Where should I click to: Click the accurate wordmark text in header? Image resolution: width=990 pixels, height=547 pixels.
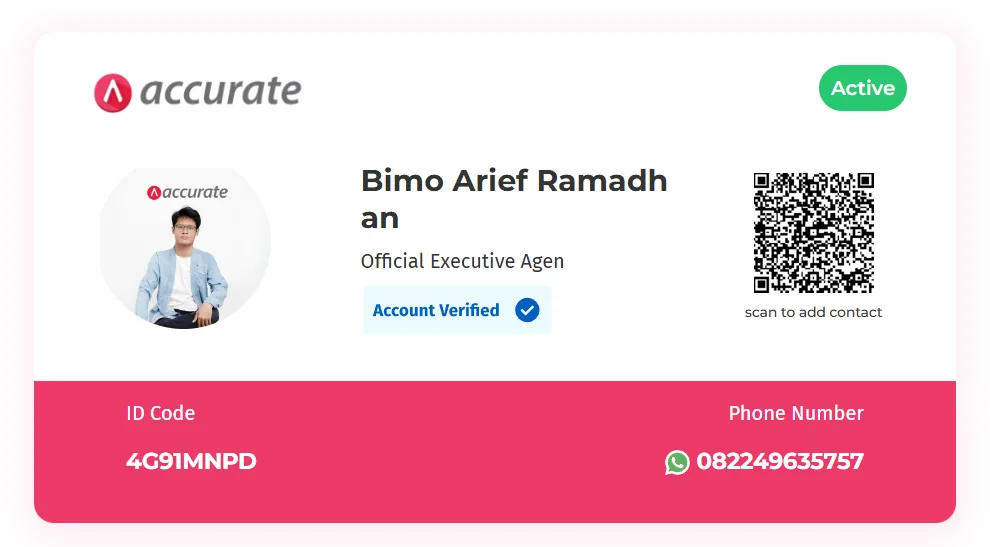click(220, 90)
